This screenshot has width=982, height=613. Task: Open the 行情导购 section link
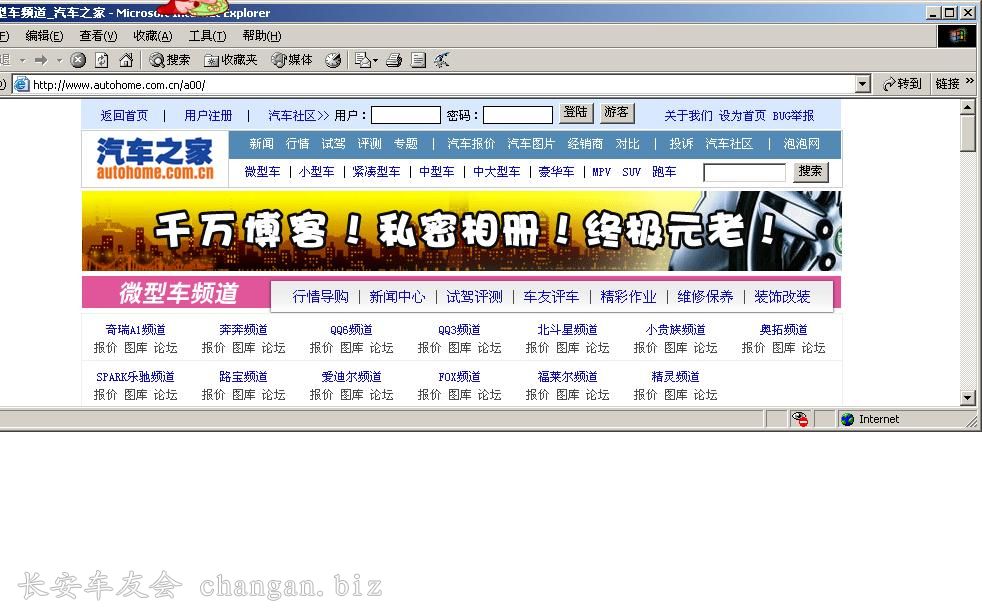point(320,297)
